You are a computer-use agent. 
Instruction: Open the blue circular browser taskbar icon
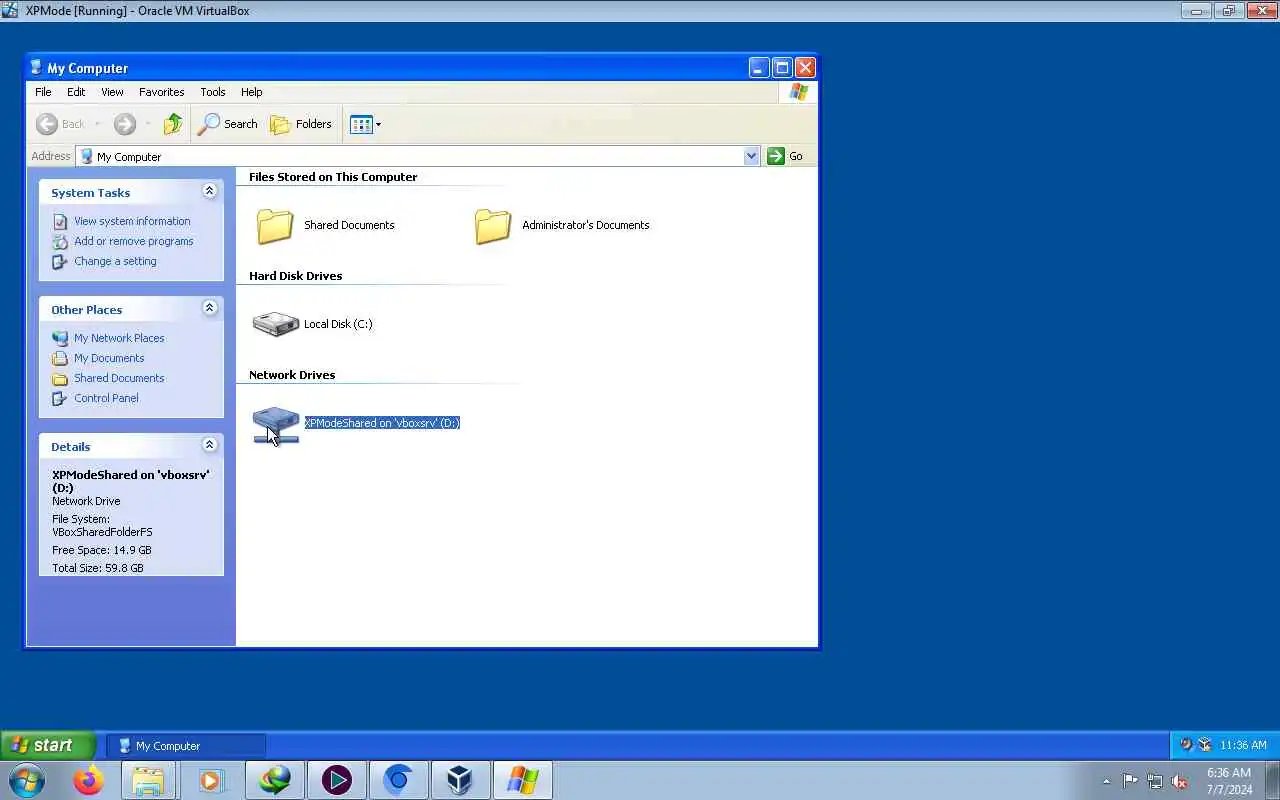[x=398, y=780]
